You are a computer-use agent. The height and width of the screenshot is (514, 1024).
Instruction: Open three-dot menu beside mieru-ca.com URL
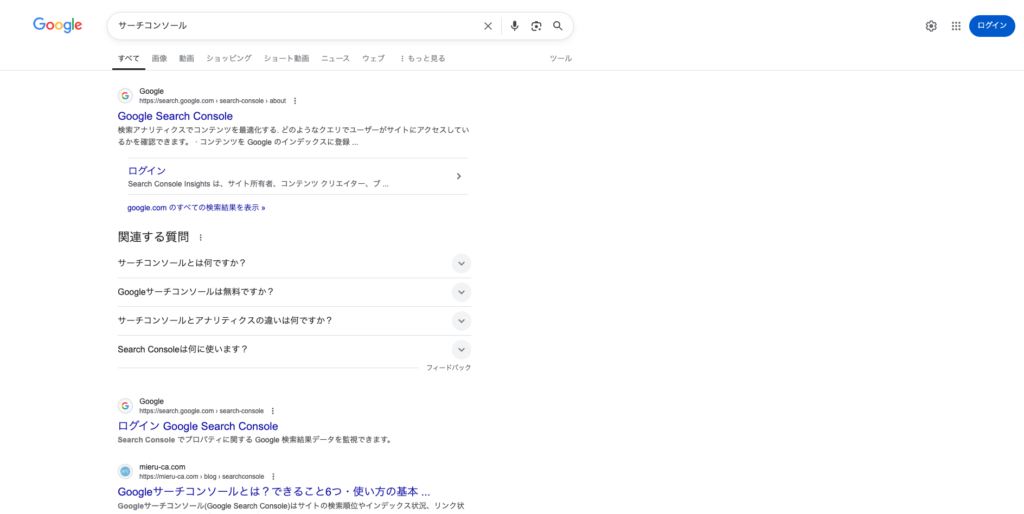pos(274,477)
